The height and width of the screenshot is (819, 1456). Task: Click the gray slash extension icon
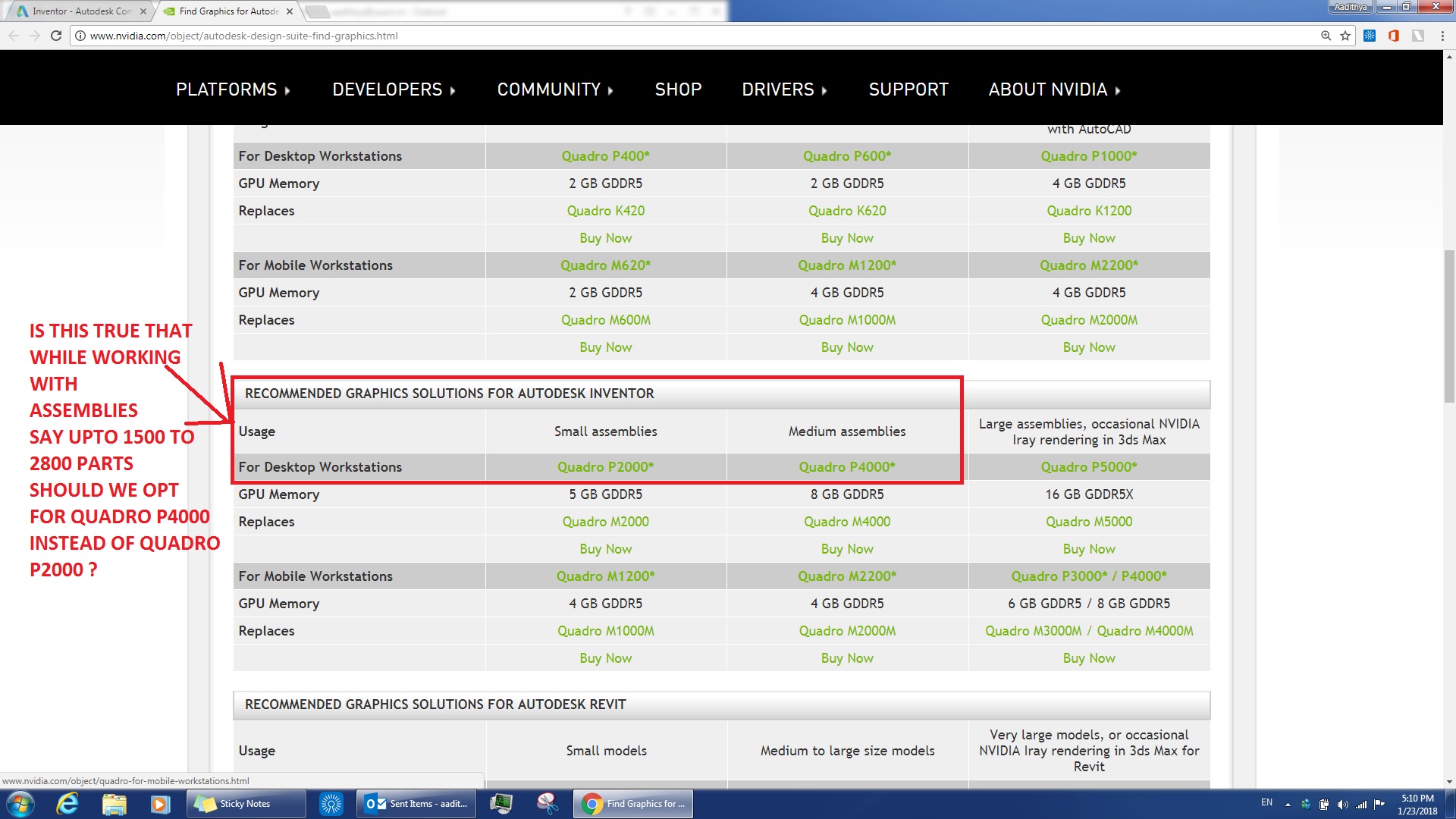point(1418,36)
